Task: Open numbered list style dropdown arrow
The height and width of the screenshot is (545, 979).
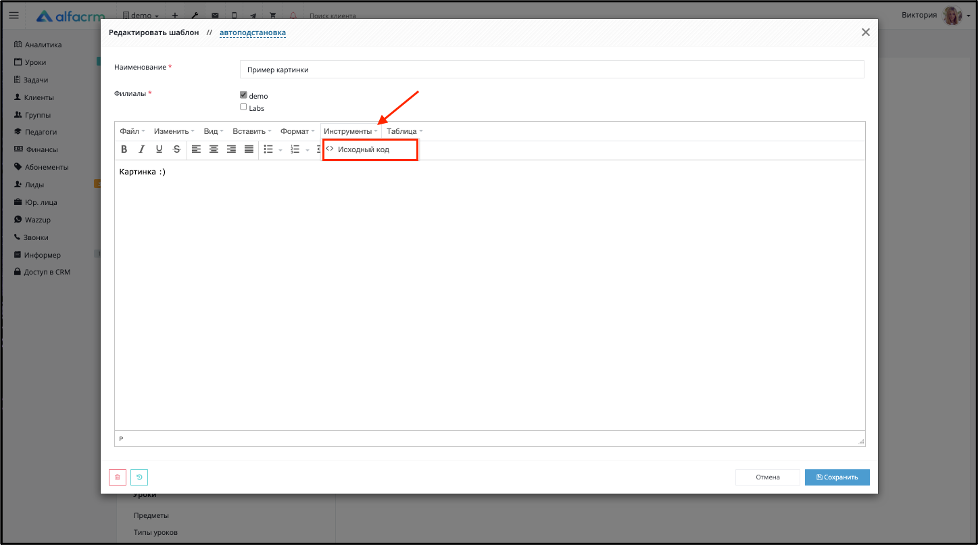Action: pos(307,150)
